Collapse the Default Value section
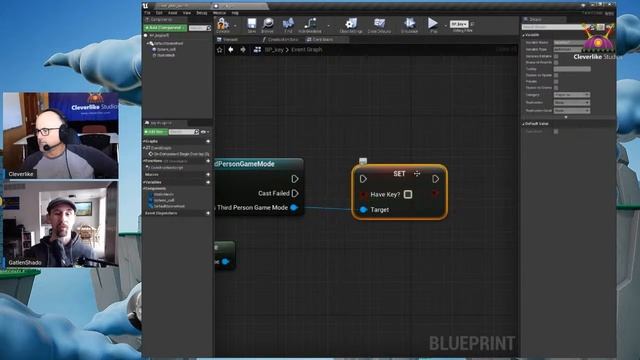The width and height of the screenshot is (640, 360). 524,123
